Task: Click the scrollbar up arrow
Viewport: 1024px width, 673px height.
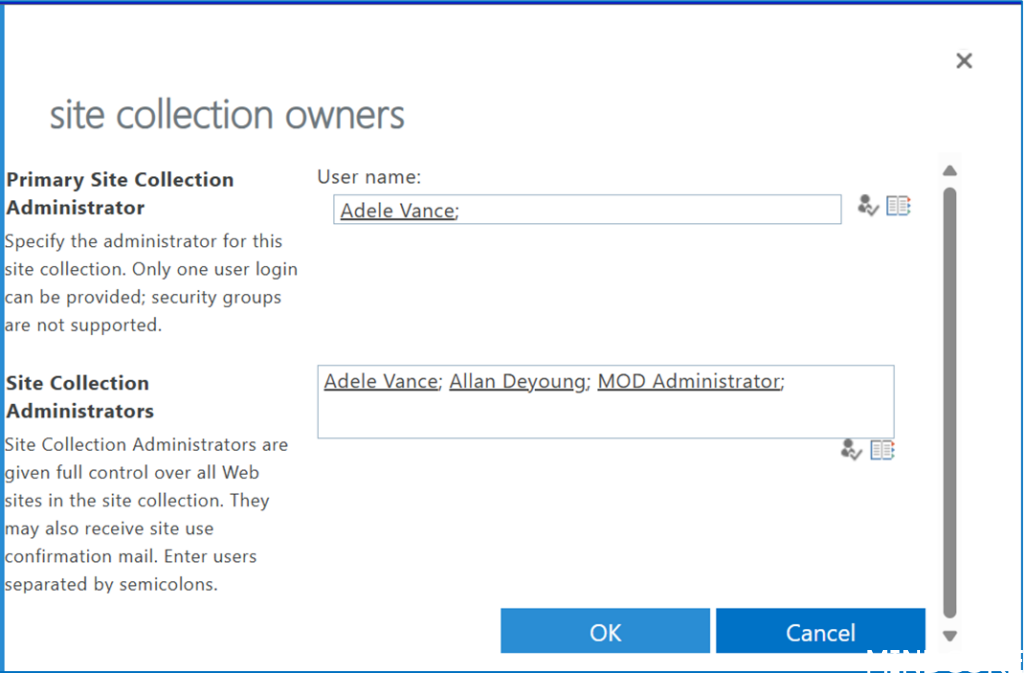Action: click(950, 171)
